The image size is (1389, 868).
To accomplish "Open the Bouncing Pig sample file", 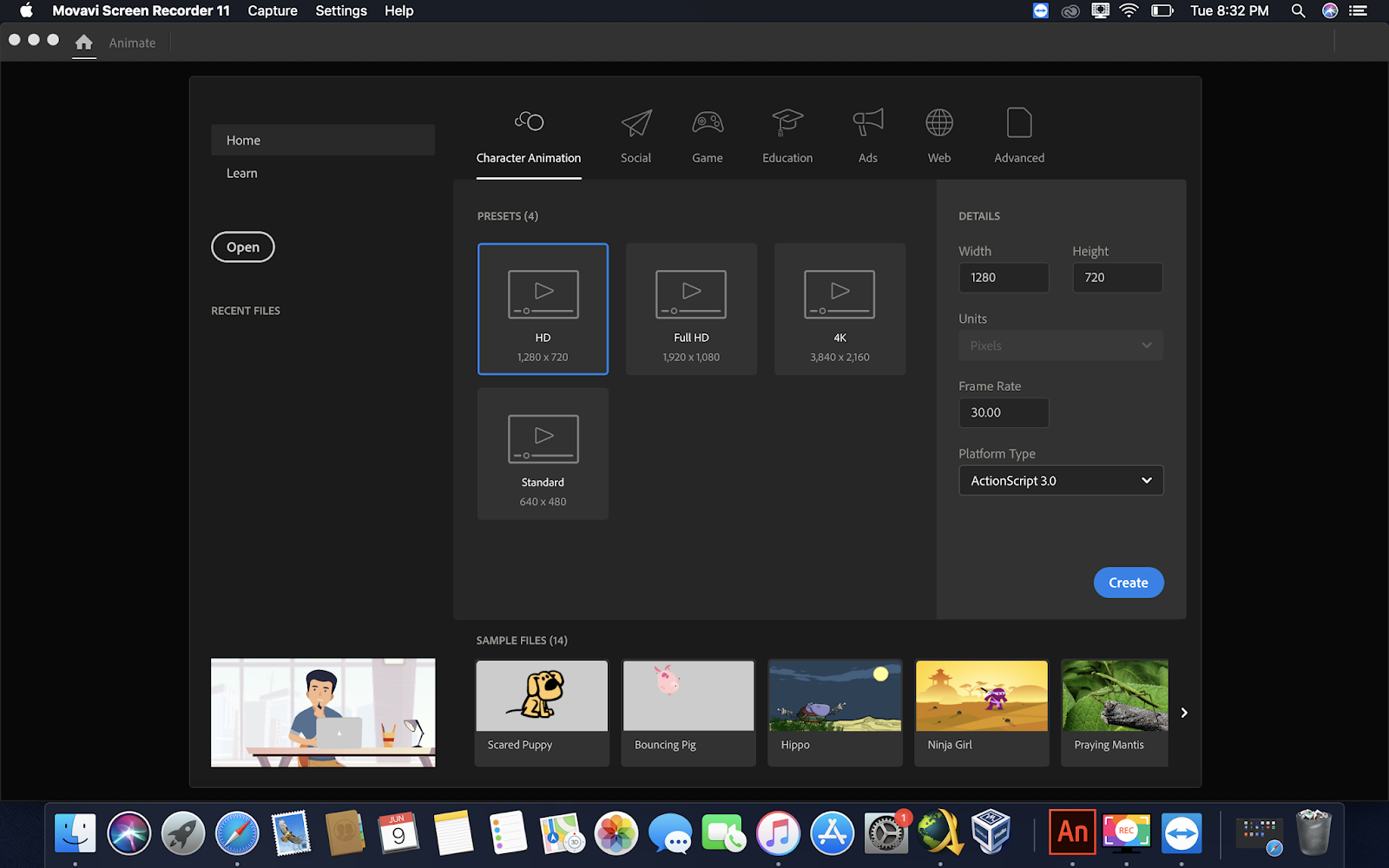I will click(x=688, y=713).
